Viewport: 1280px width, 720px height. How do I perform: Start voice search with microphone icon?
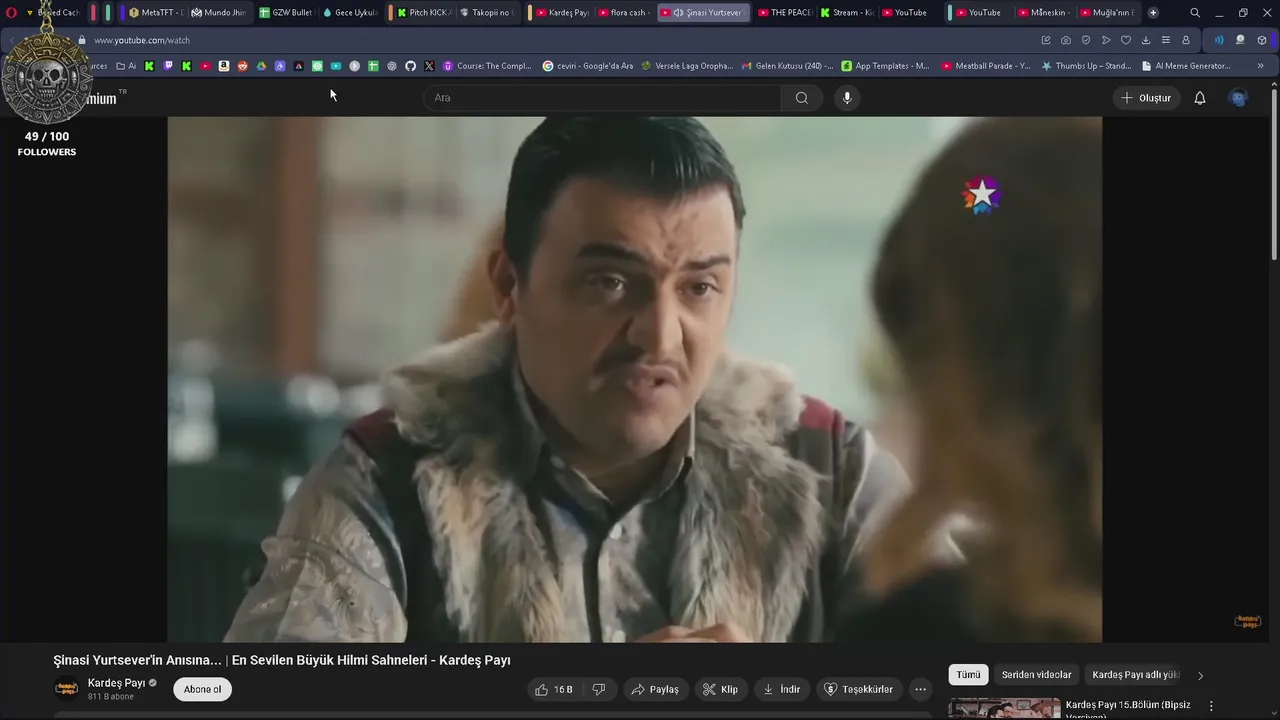point(847,98)
